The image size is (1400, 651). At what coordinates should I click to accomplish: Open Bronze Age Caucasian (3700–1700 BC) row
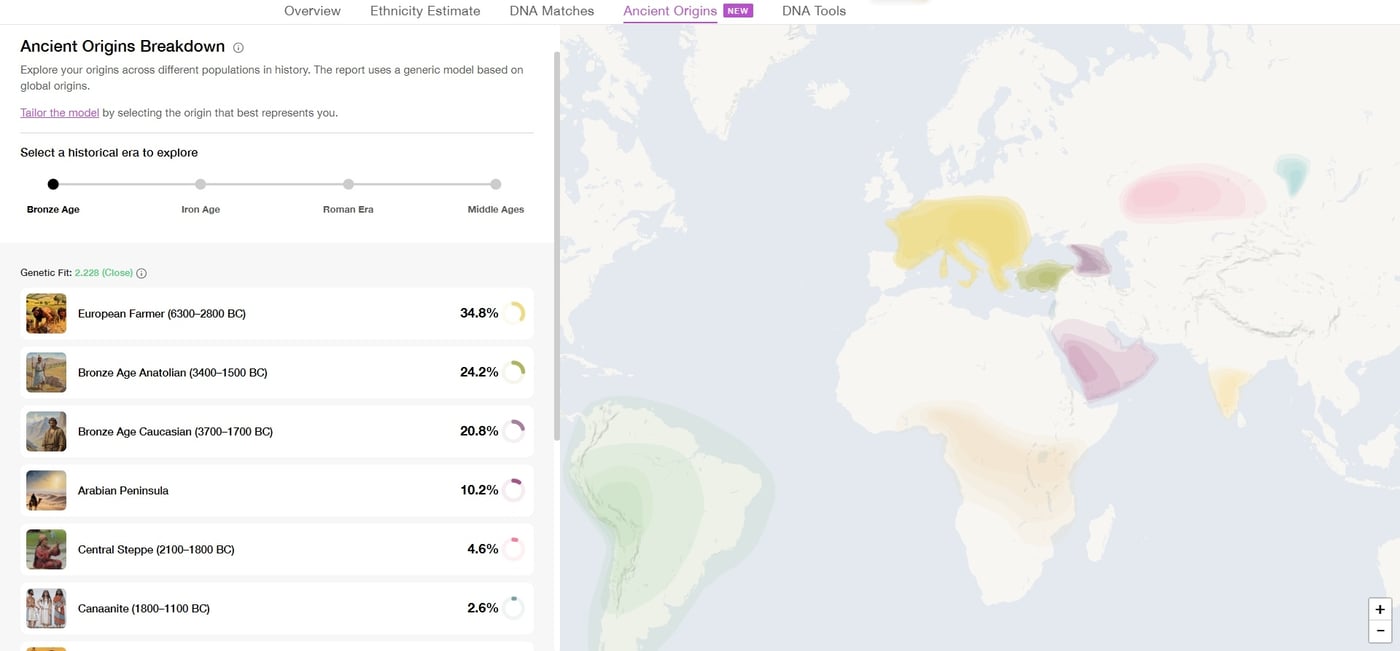[x=277, y=431]
